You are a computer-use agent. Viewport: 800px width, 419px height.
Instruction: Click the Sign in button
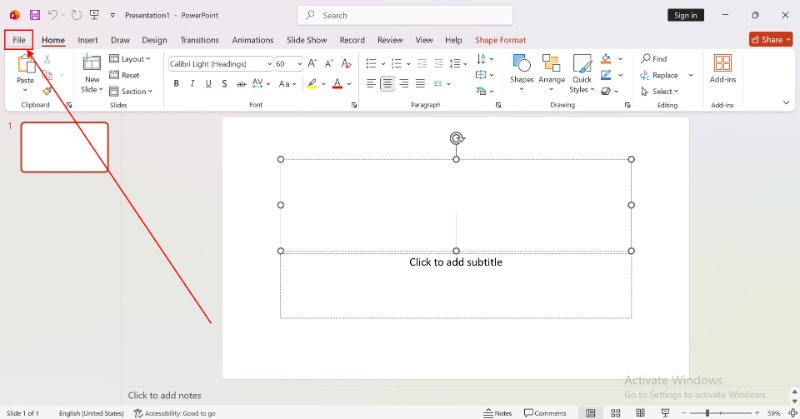685,15
